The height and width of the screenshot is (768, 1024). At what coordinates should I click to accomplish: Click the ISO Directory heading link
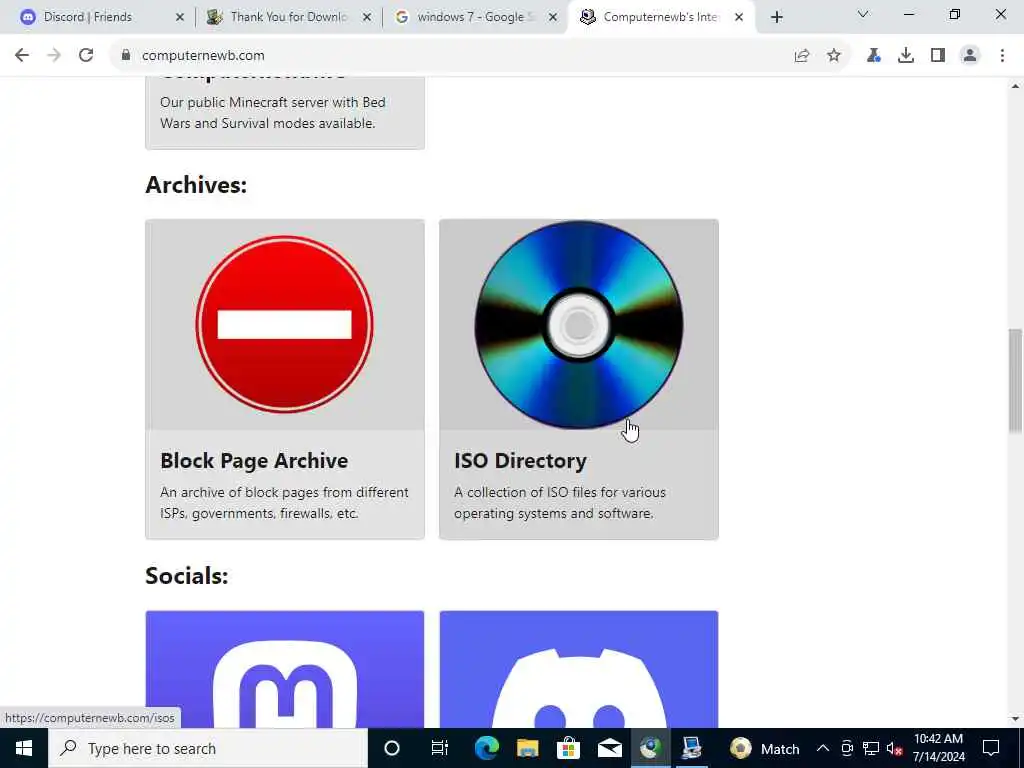(x=520, y=460)
